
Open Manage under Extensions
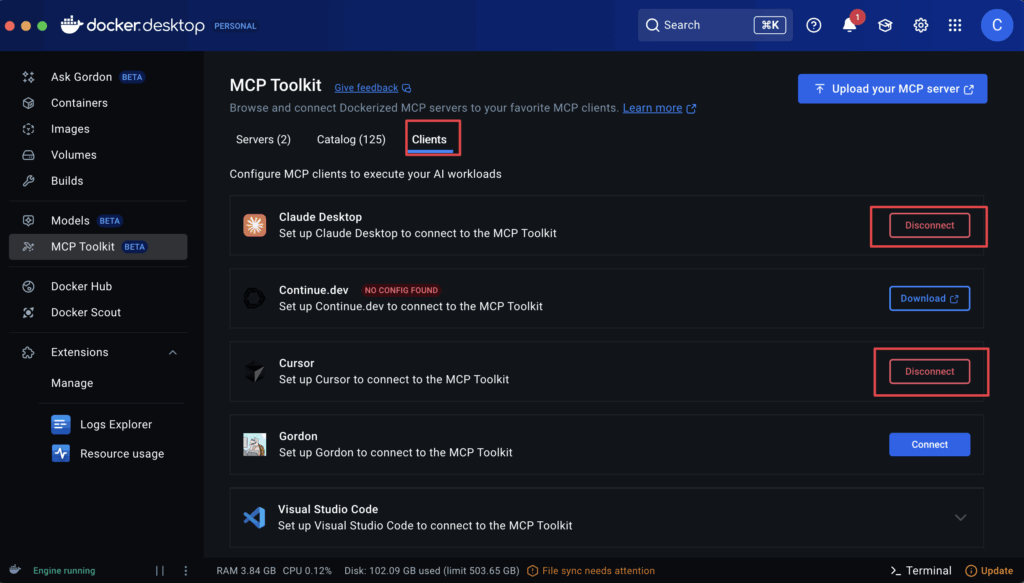[72, 383]
